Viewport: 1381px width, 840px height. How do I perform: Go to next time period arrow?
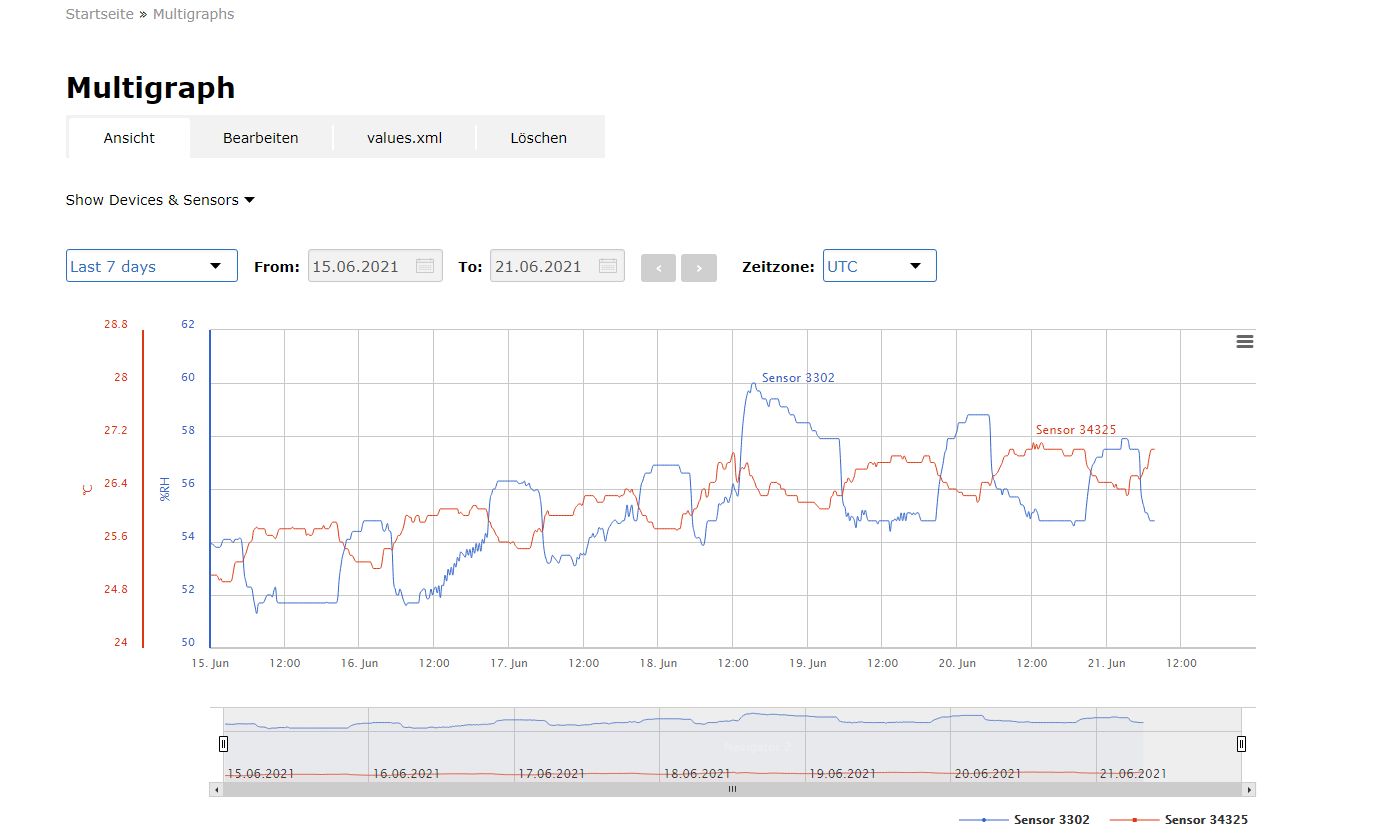(699, 268)
